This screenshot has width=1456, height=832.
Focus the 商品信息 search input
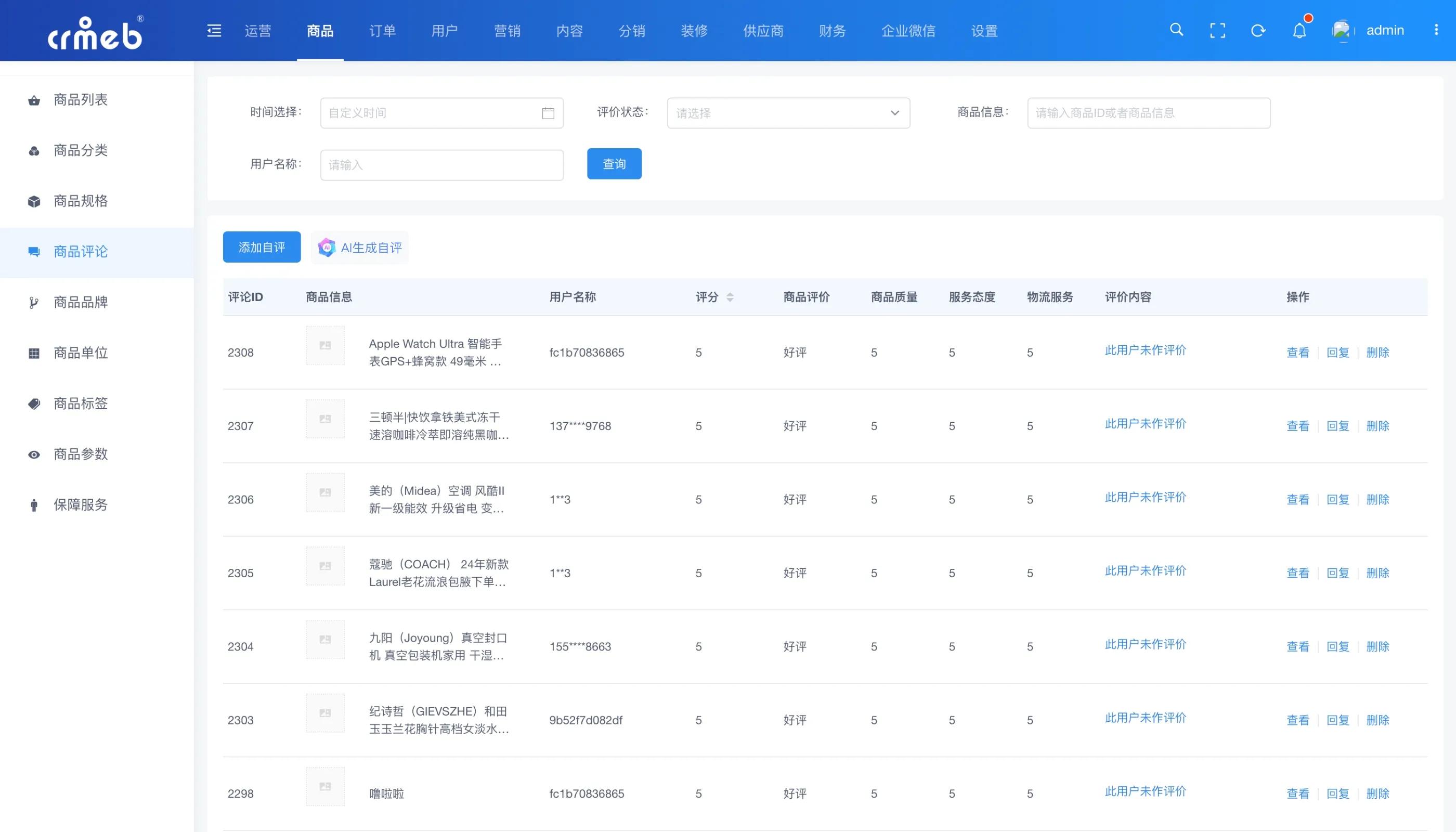(x=1149, y=113)
